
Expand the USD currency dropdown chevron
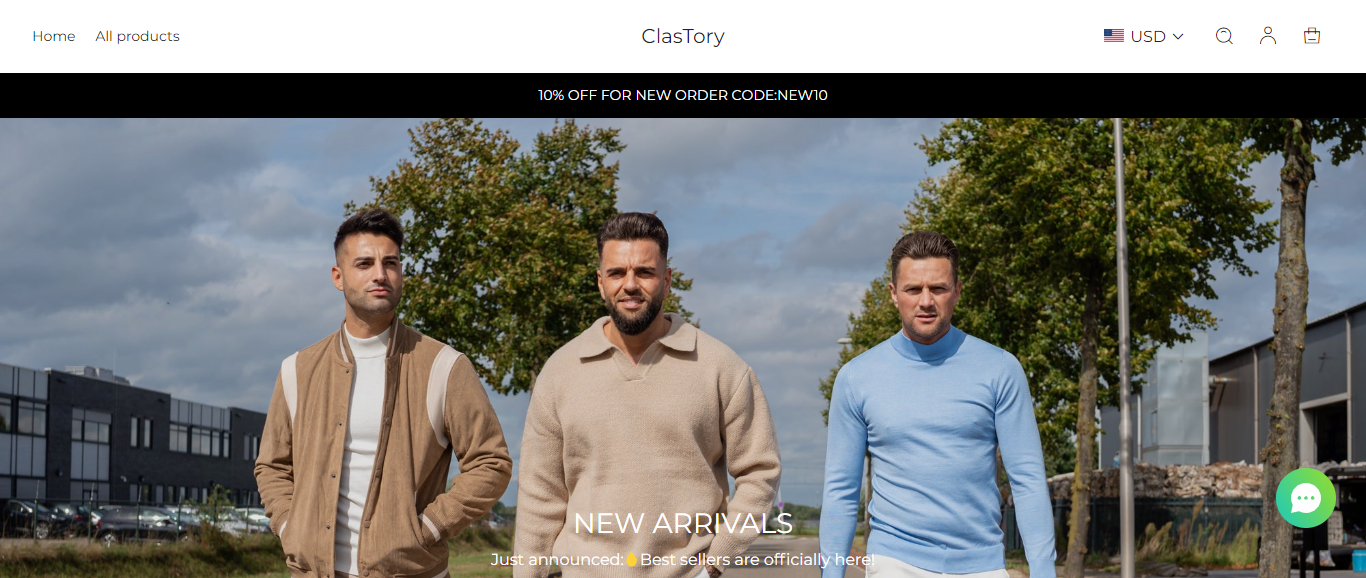tap(1178, 36)
